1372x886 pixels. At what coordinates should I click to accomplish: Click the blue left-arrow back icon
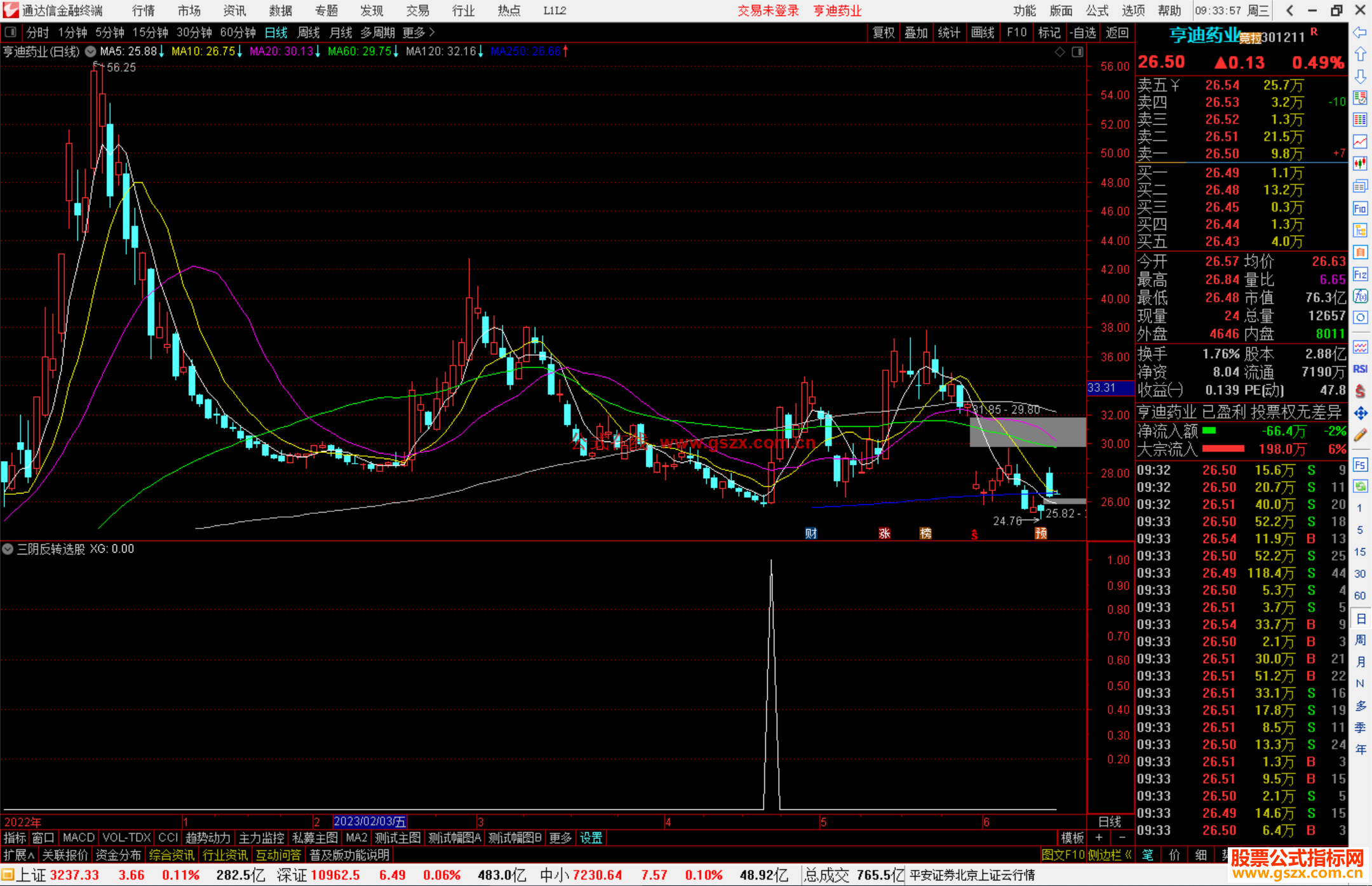1360,32
